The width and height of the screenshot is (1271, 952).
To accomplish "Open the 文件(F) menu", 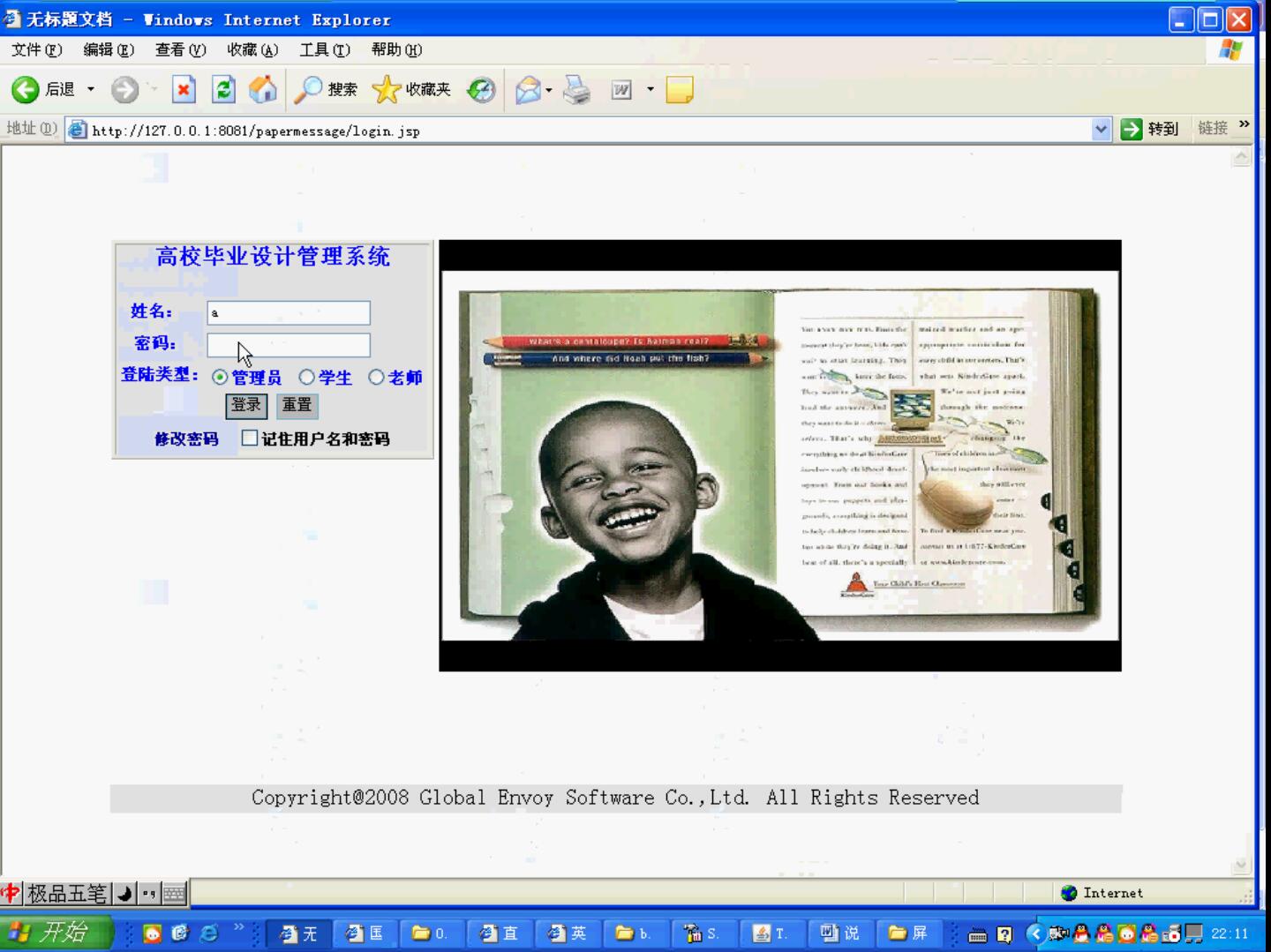I will pyautogui.click(x=37, y=49).
